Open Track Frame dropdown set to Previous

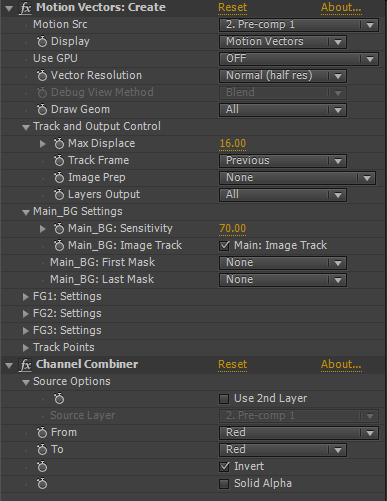coord(283,161)
